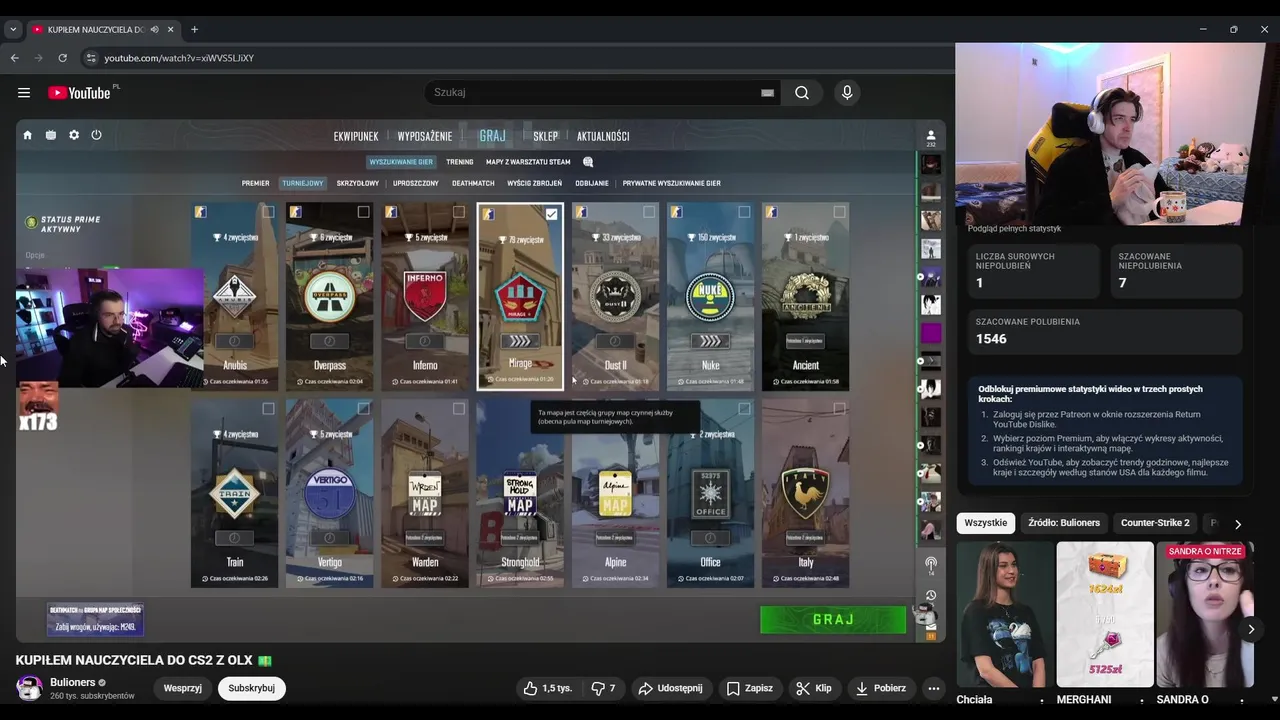
Task: Click the broadcast antenna icon in sidebar
Action: 931,565
